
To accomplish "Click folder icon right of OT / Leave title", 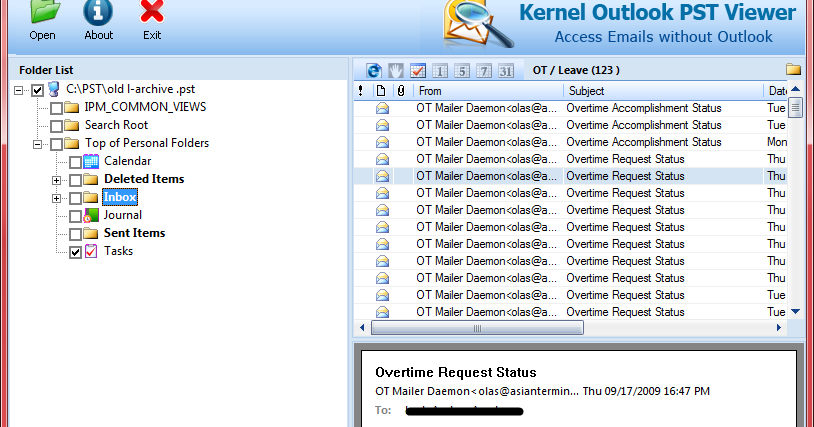I will [x=793, y=69].
